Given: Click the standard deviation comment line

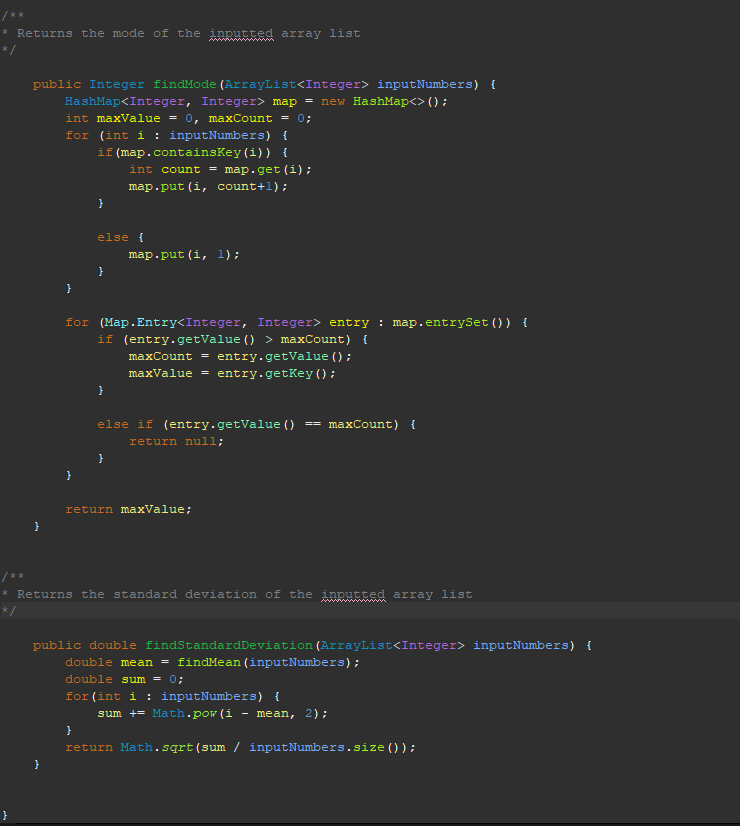Looking at the screenshot, I should (x=244, y=594).
